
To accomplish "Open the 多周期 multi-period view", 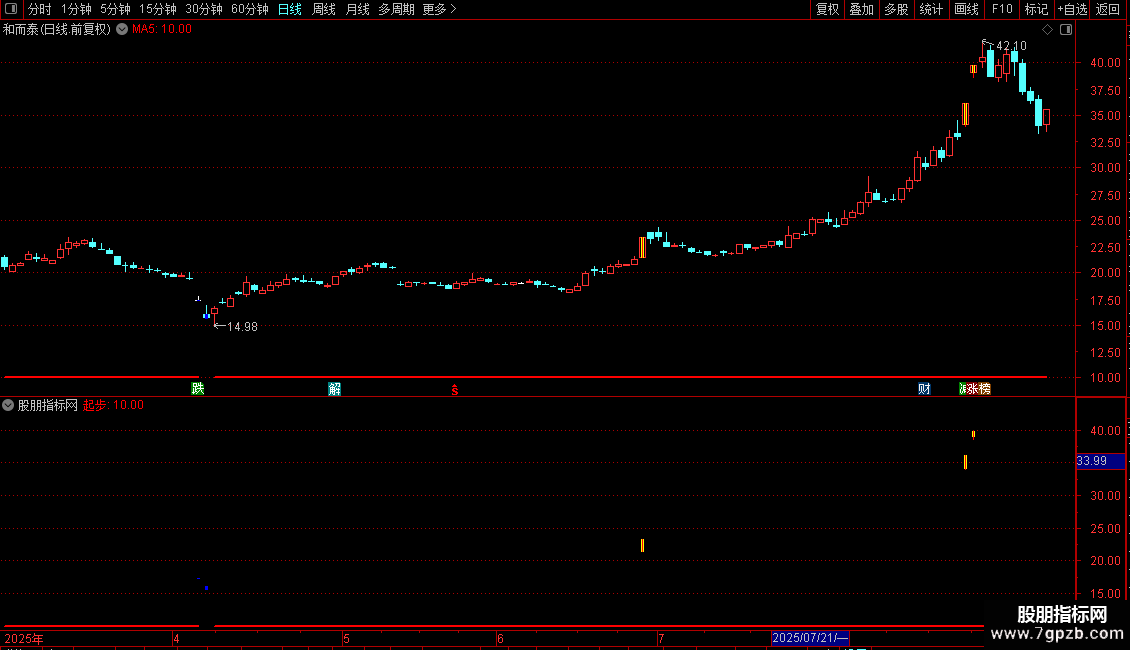I will (x=396, y=9).
